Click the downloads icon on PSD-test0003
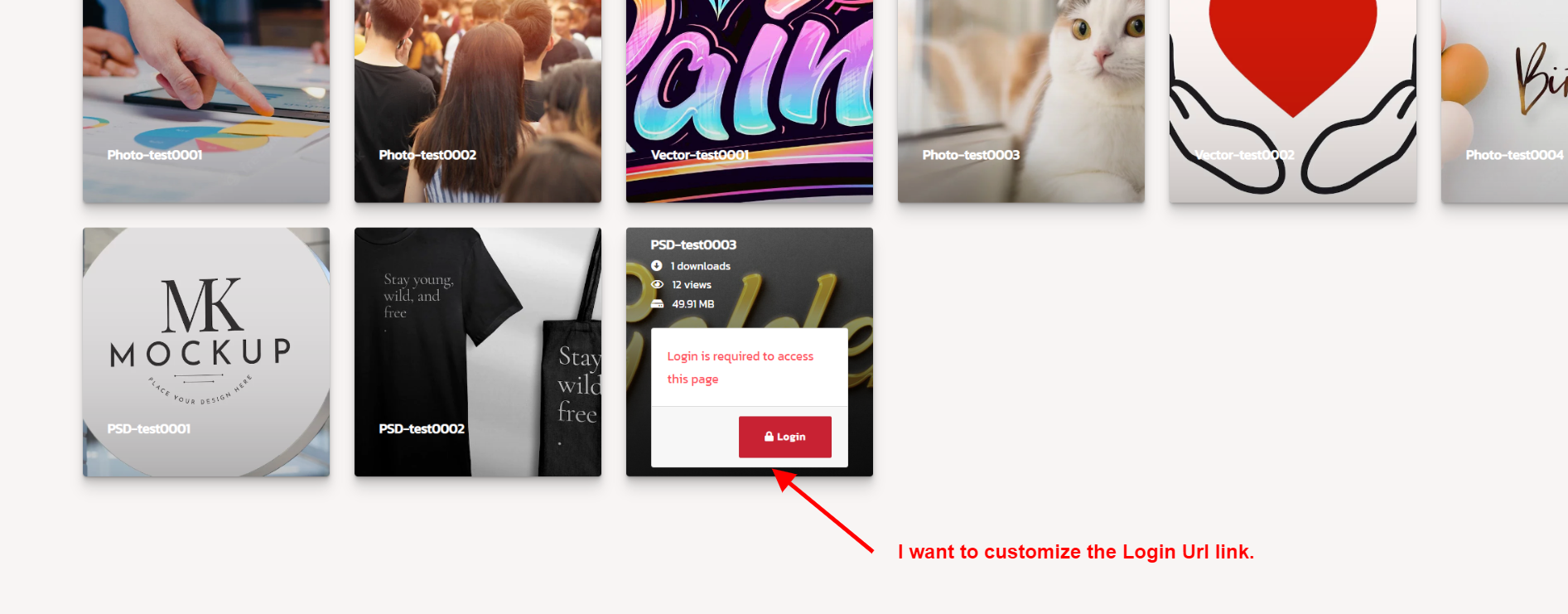The width and height of the screenshot is (1568, 614). [657, 266]
